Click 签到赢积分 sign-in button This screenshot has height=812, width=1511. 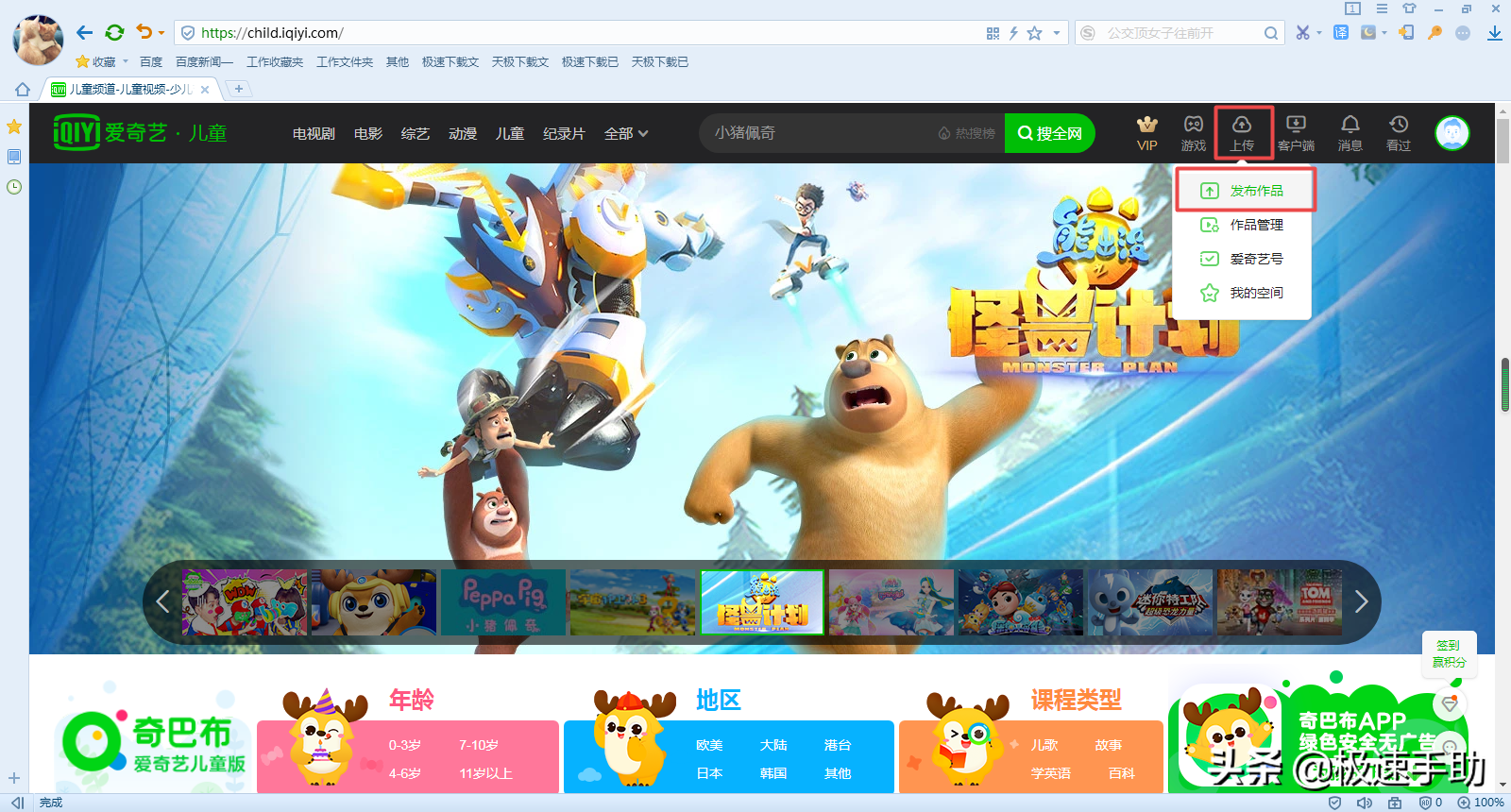tap(1449, 653)
